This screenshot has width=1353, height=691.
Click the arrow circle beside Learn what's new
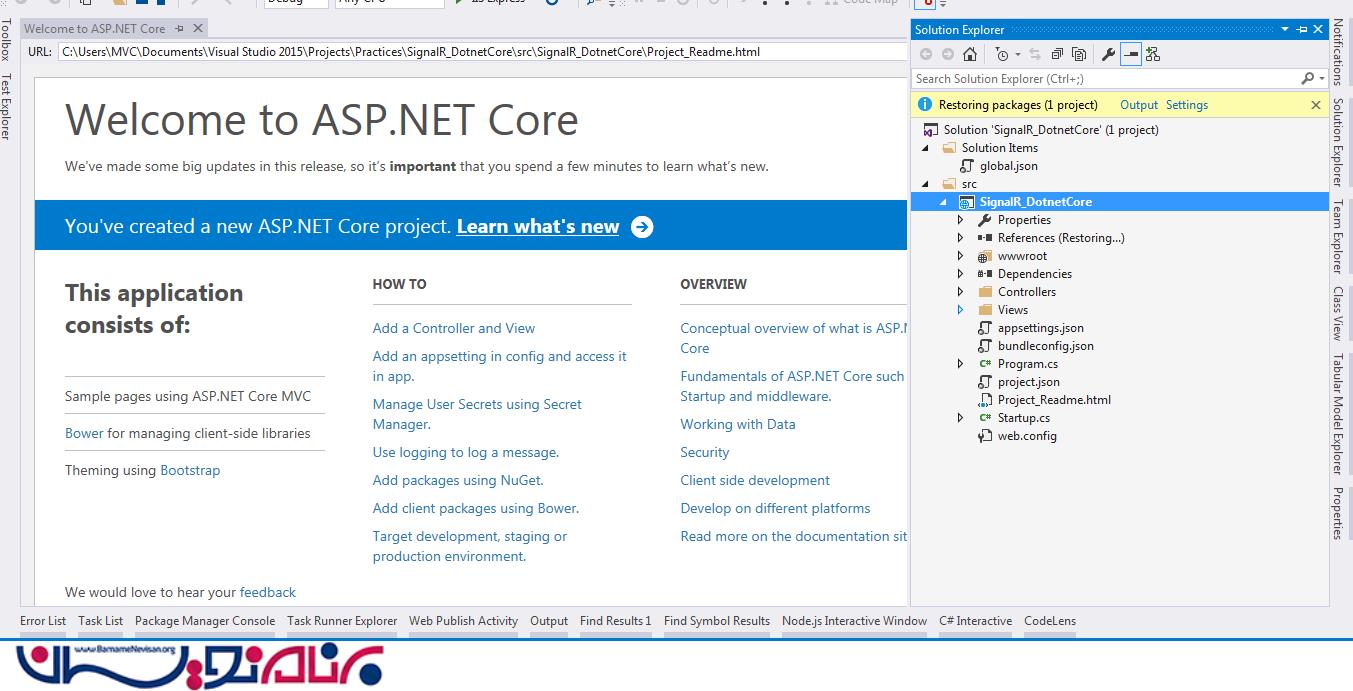click(x=642, y=227)
